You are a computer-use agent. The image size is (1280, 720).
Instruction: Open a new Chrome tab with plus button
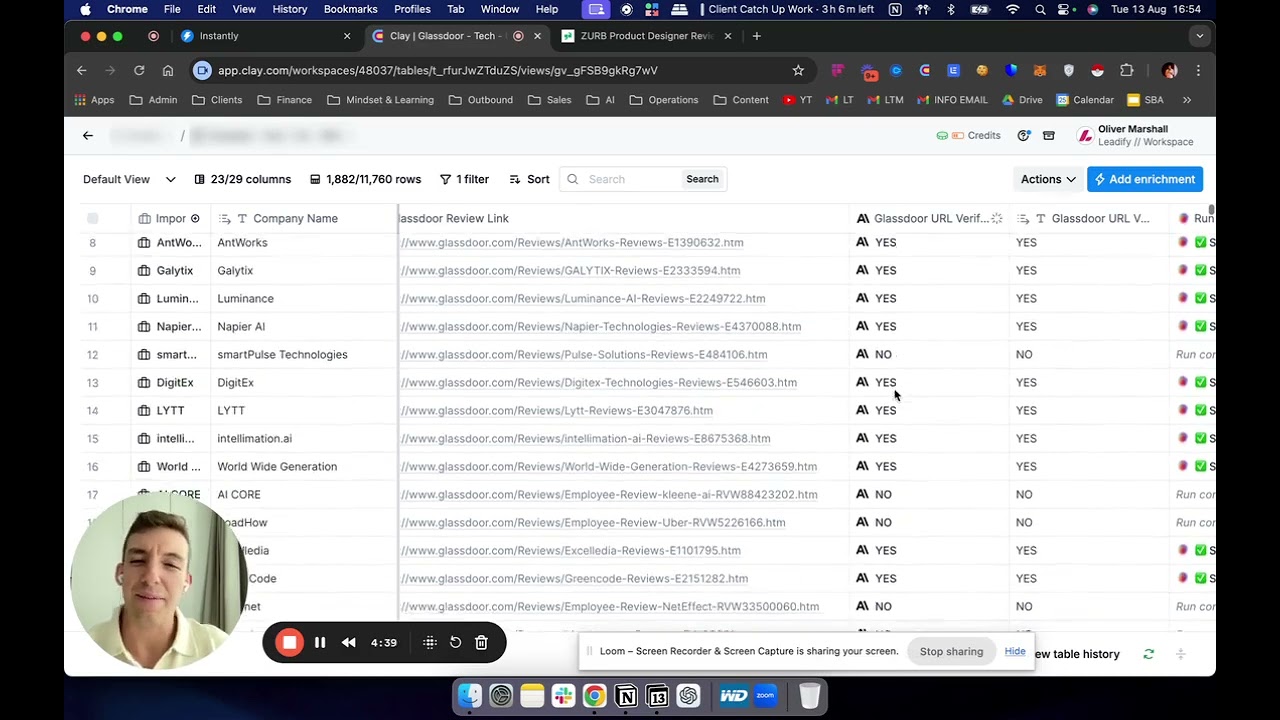point(756,36)
